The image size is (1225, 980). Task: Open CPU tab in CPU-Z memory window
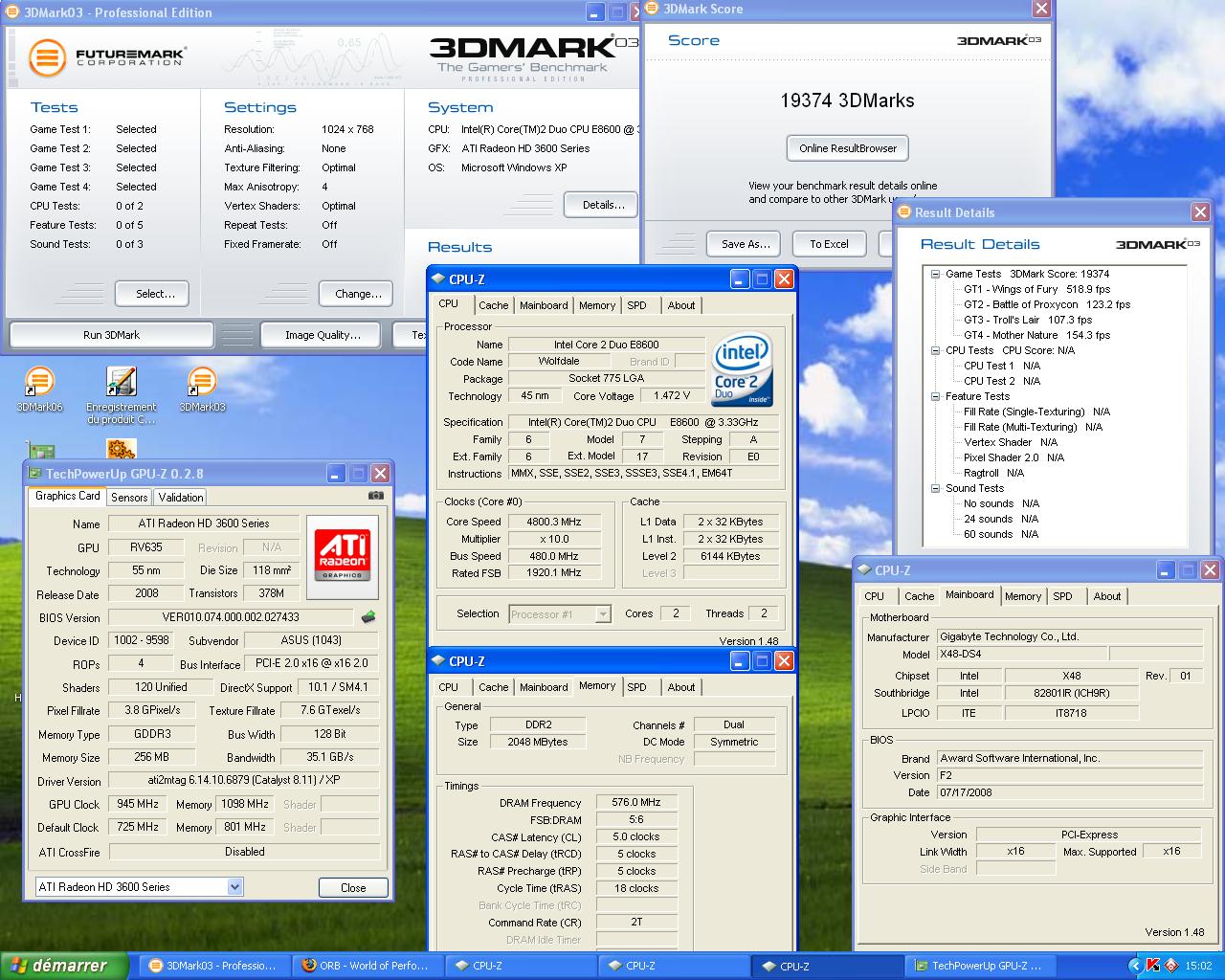(449, 687)
